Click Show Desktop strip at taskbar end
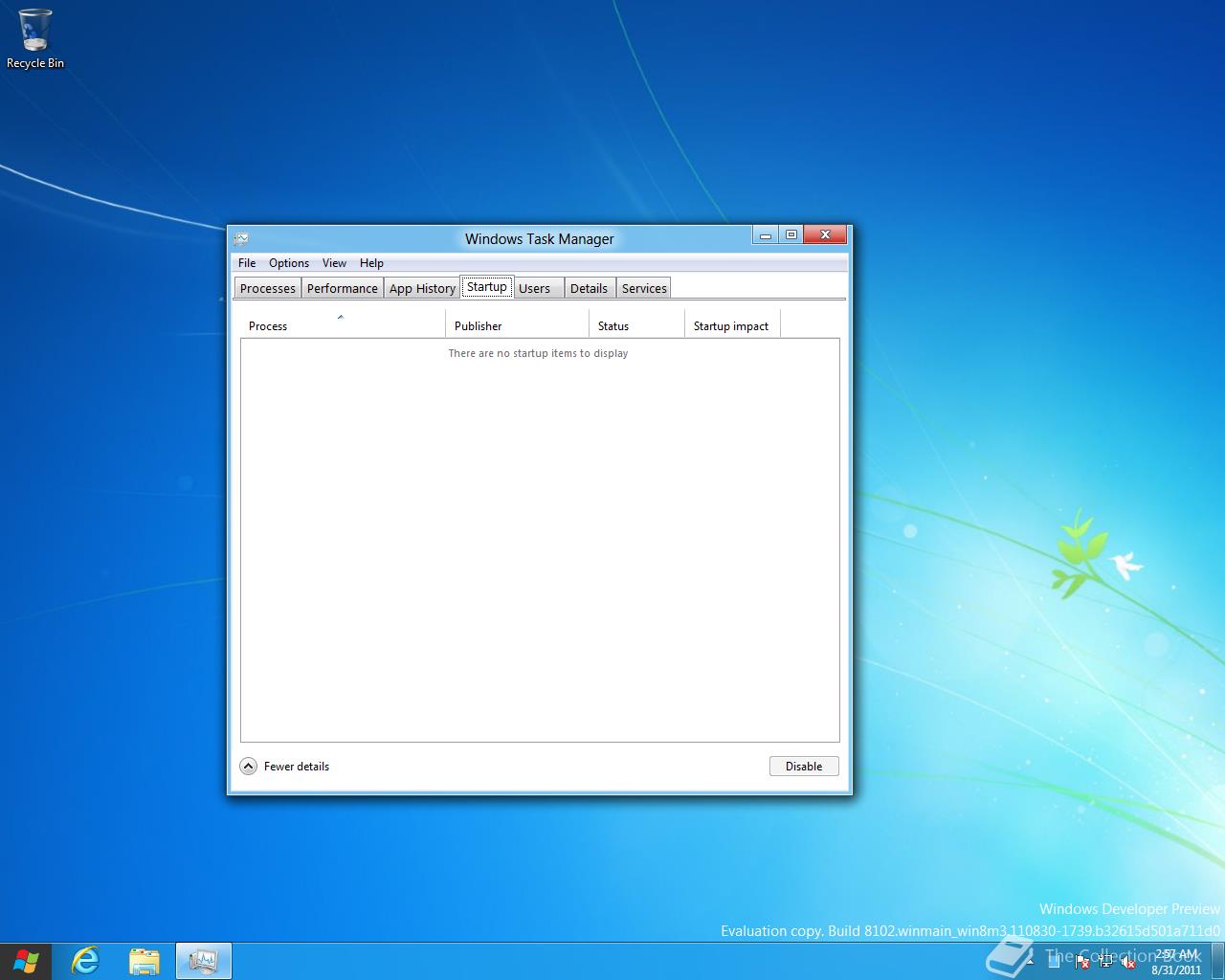 coord(1217,961)
